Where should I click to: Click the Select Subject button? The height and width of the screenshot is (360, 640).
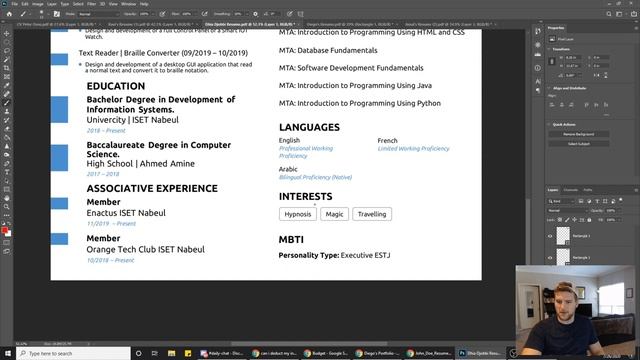click(x=579, y=144)
